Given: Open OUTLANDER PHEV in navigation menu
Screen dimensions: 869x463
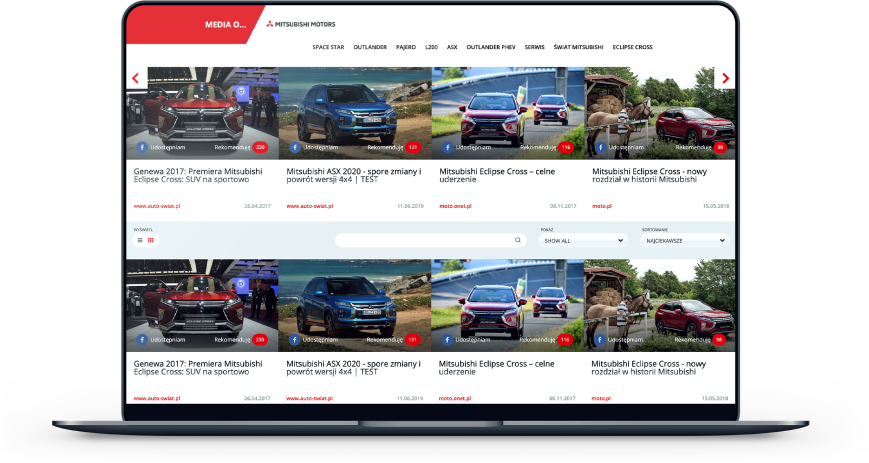Looking at the screenshot, I should (x=491, y=47).
